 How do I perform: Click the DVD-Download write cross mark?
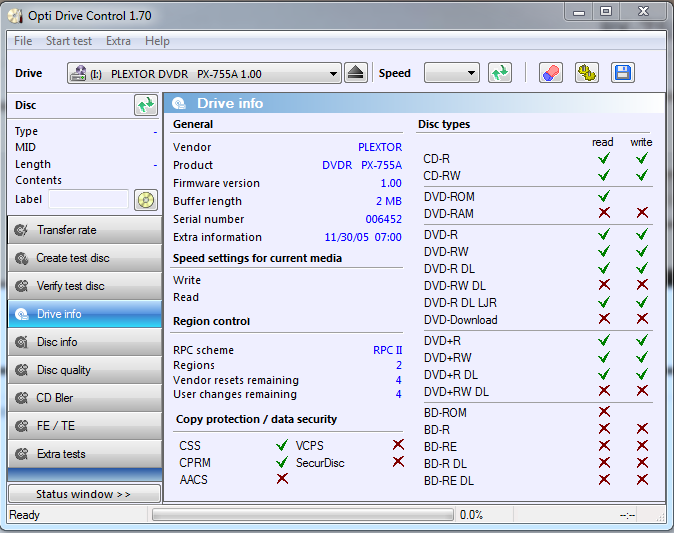(x=643, y=319)
